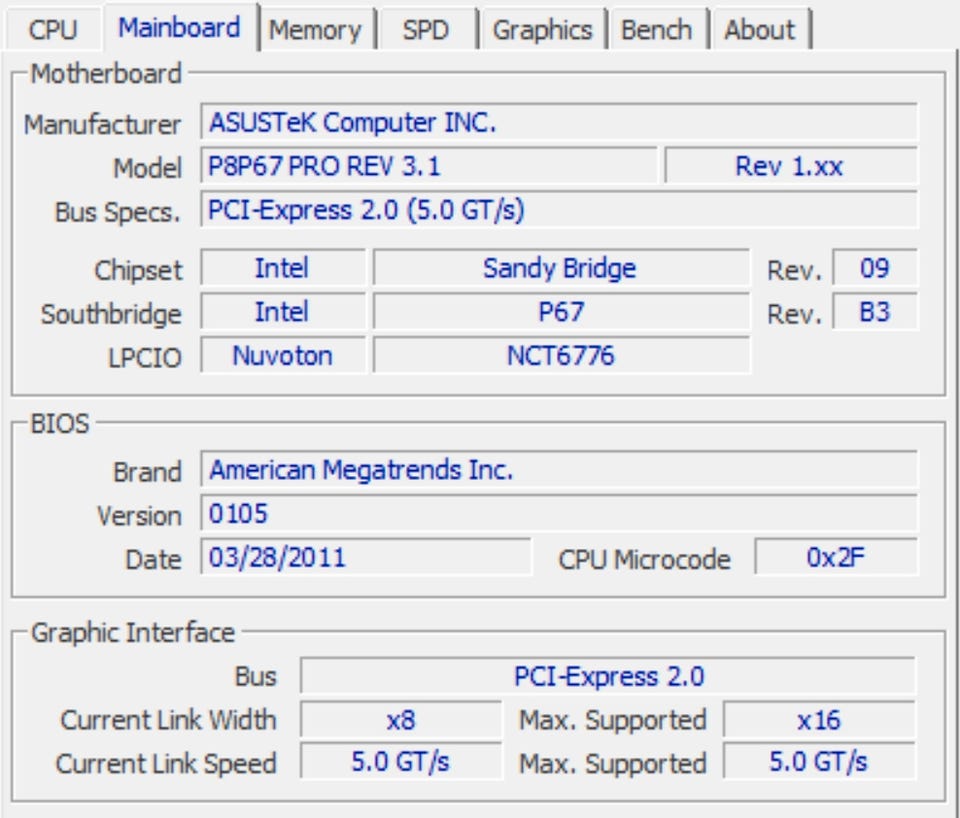The width and height of the screenshot is (960, 818).
Task: Click the P67 southbridge value
Action: [x=561, y=312]
